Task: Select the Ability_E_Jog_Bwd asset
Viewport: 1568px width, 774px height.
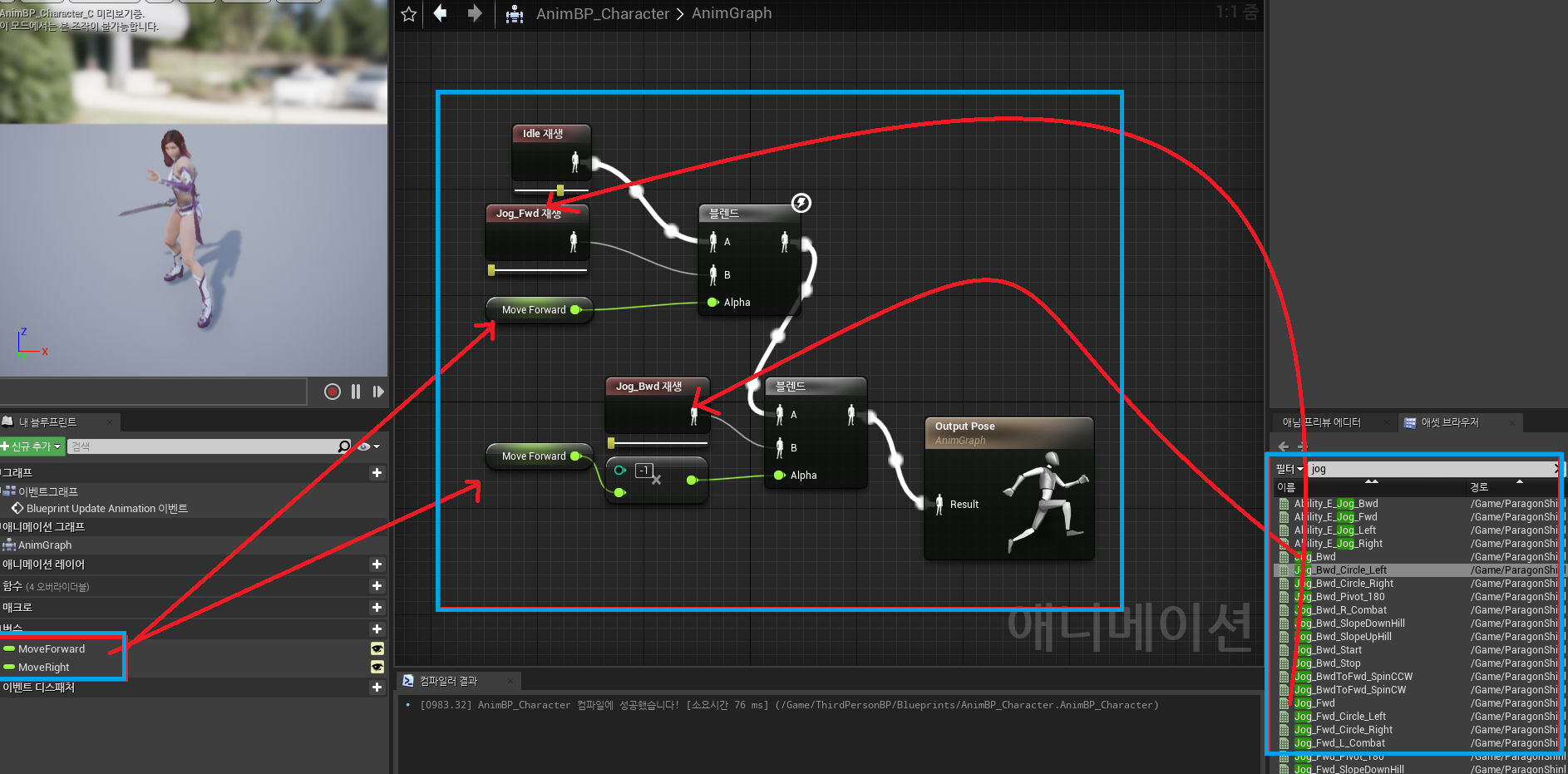Action: coord(1336,504)
